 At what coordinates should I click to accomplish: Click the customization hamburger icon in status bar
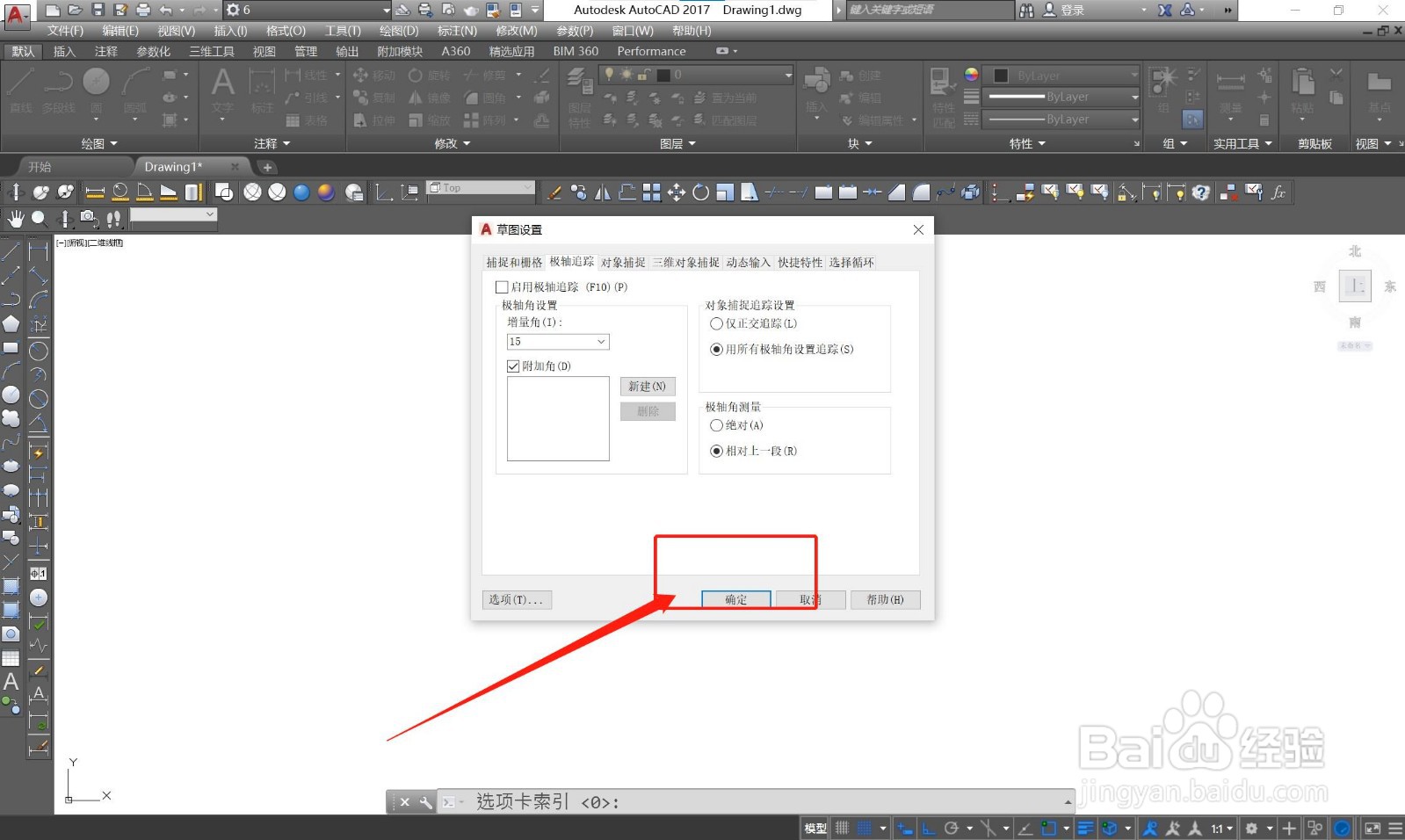point(1395,828)
